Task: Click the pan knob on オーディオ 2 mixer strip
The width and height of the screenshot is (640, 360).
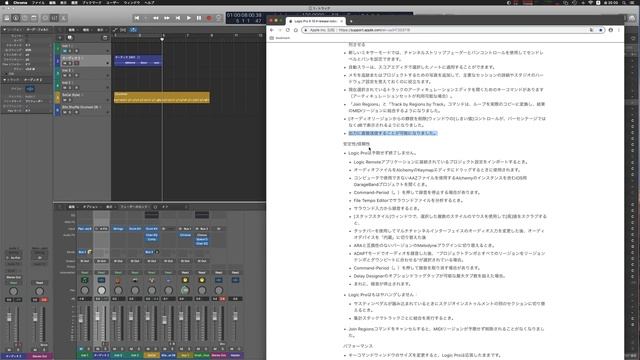Action: [101, 290]
